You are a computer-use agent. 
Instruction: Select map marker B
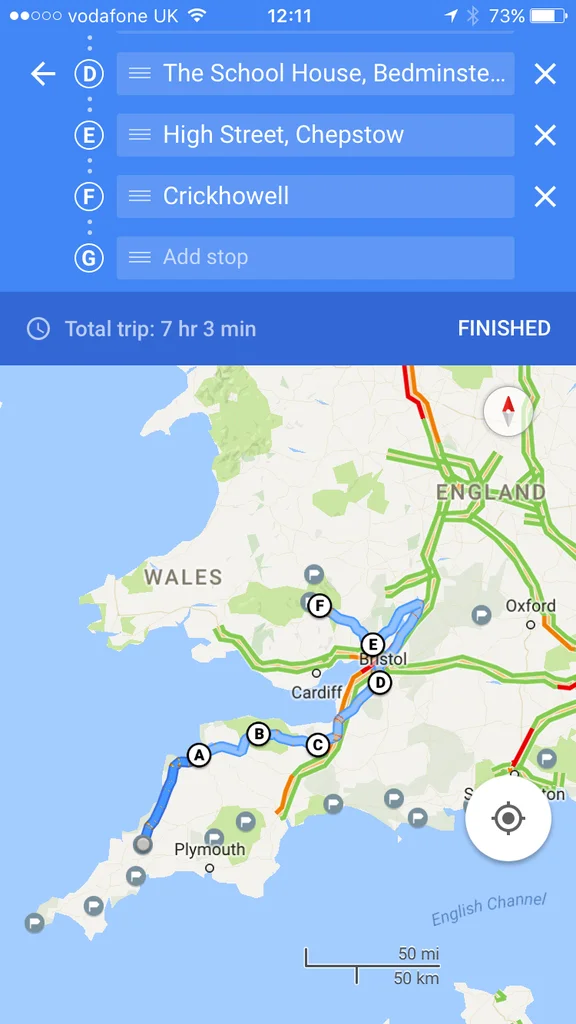(259, 734)
